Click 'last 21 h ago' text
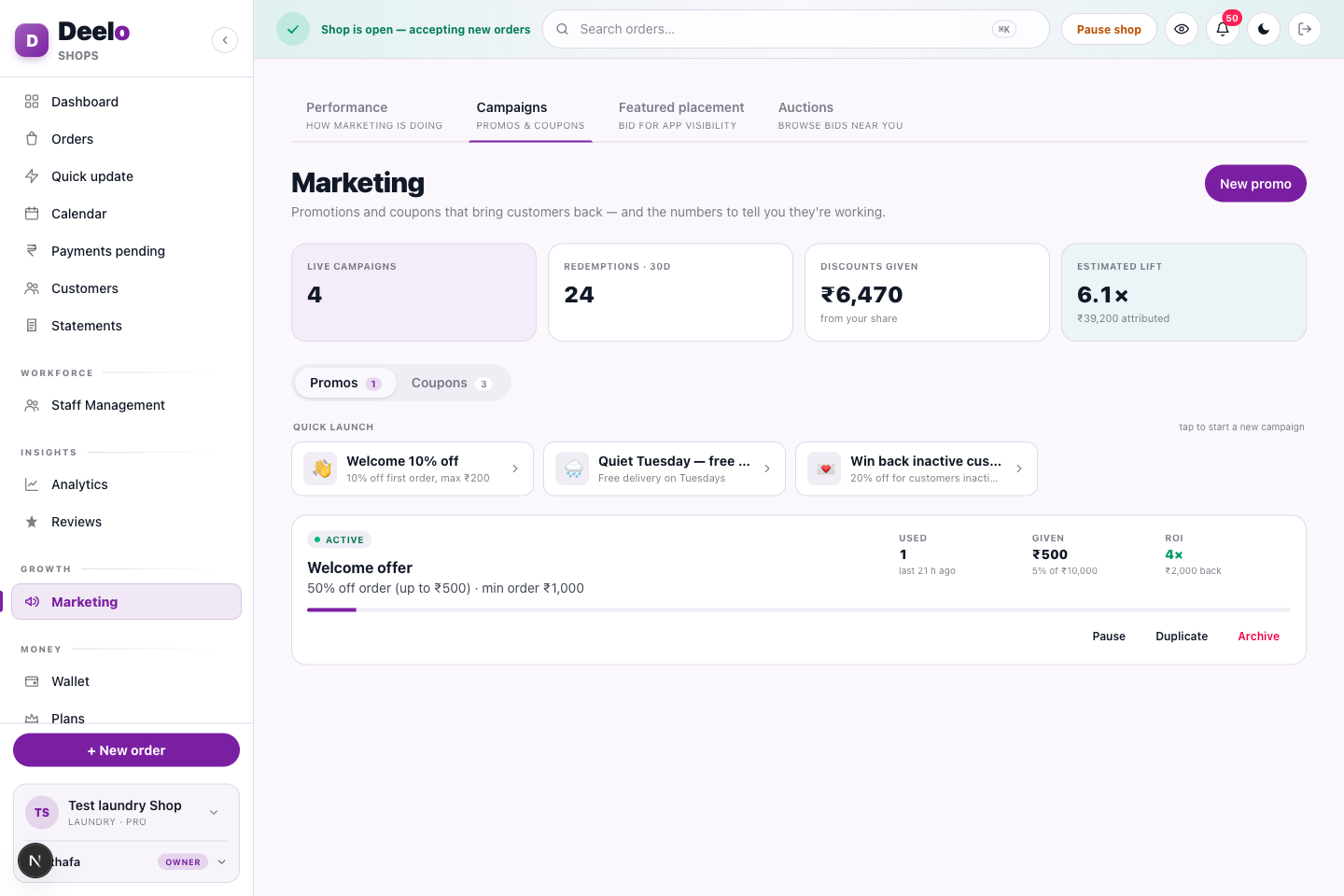Image resolution: width=1344 pixels, height=896 pixels. pyautogui.click(x=927, y=571)
